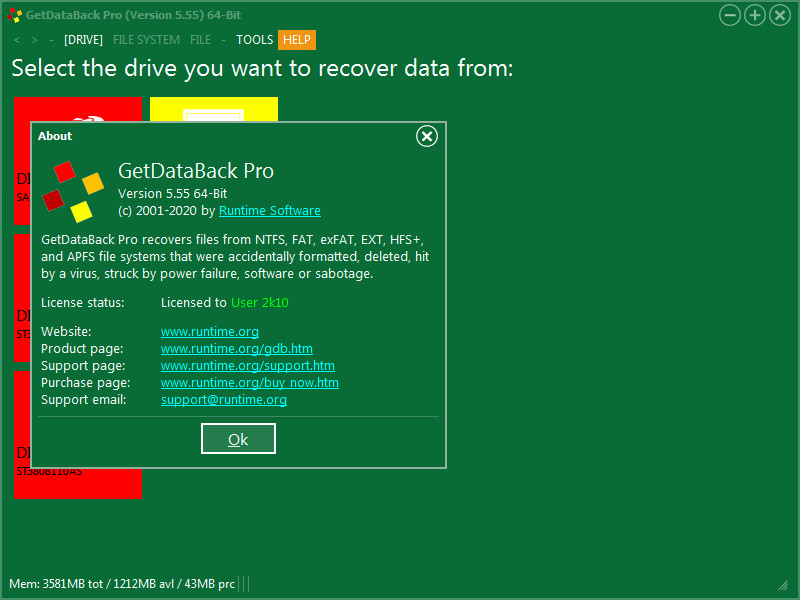
Task: Click the 'User 2k10' license name
Action: click(x=260, y=303)
